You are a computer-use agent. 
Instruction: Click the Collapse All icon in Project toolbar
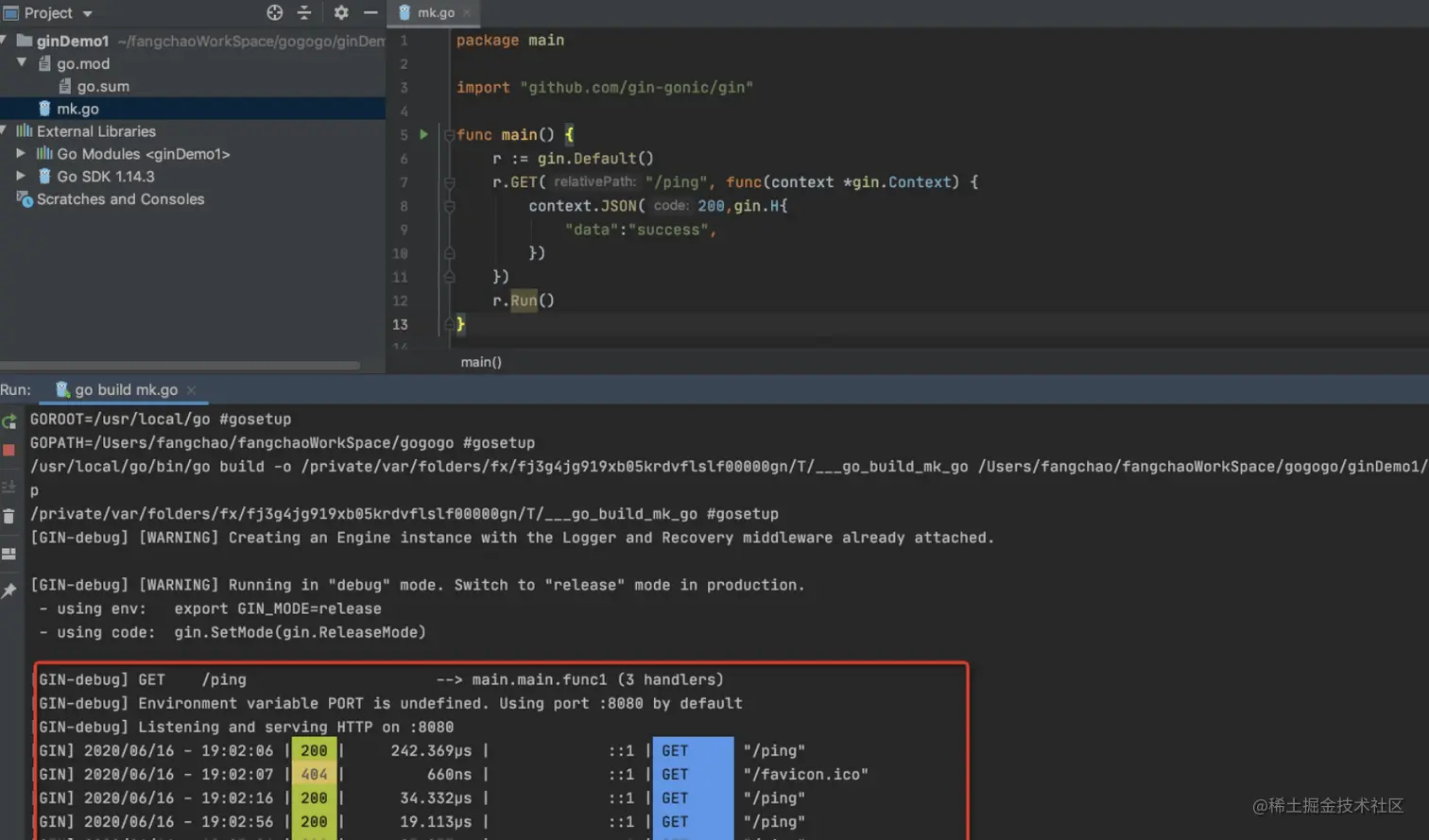tap(304, 12)
